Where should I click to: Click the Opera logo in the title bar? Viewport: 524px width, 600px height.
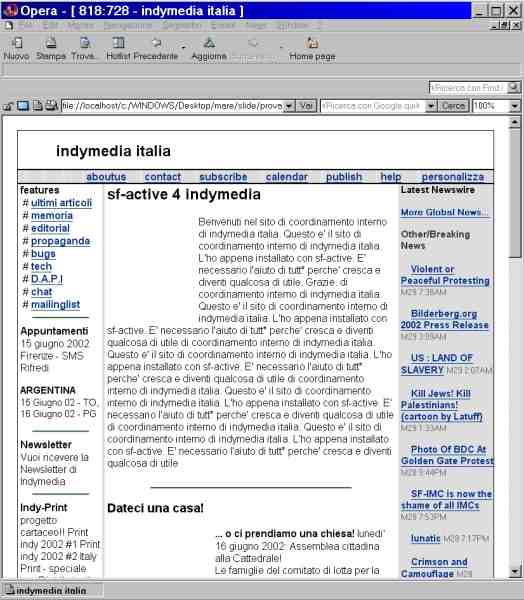click(10, 10)
